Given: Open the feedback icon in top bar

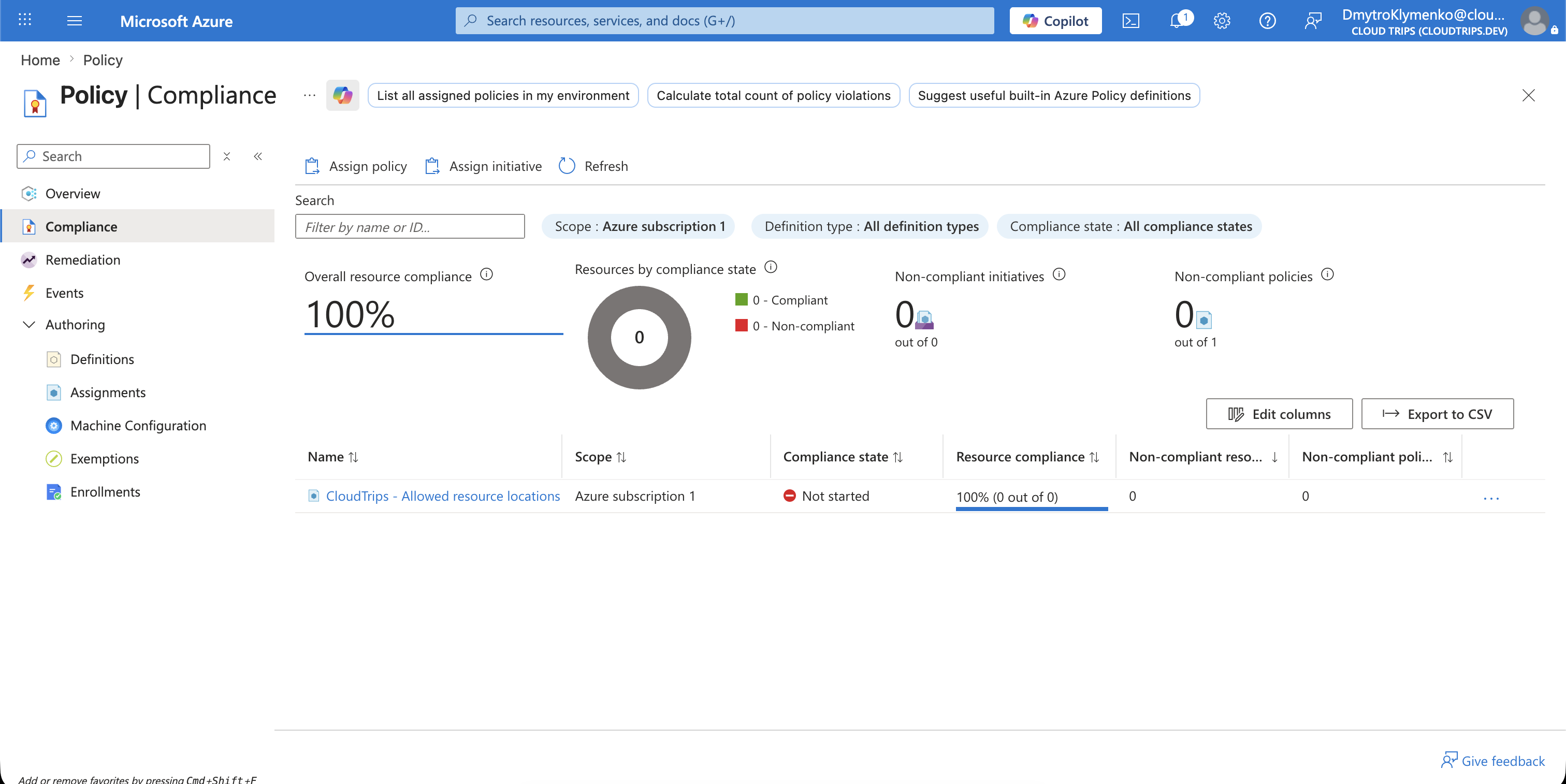Looking at the screenshot, I should click(1312, 21).
